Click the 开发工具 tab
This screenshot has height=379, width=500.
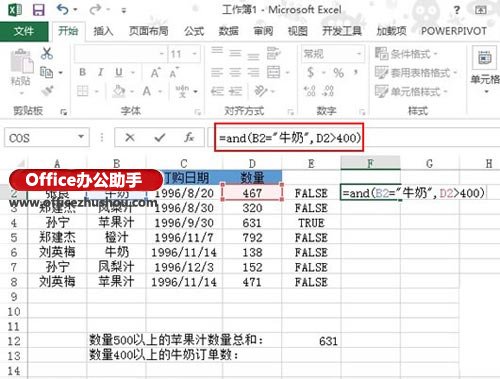tap(342, 31)
